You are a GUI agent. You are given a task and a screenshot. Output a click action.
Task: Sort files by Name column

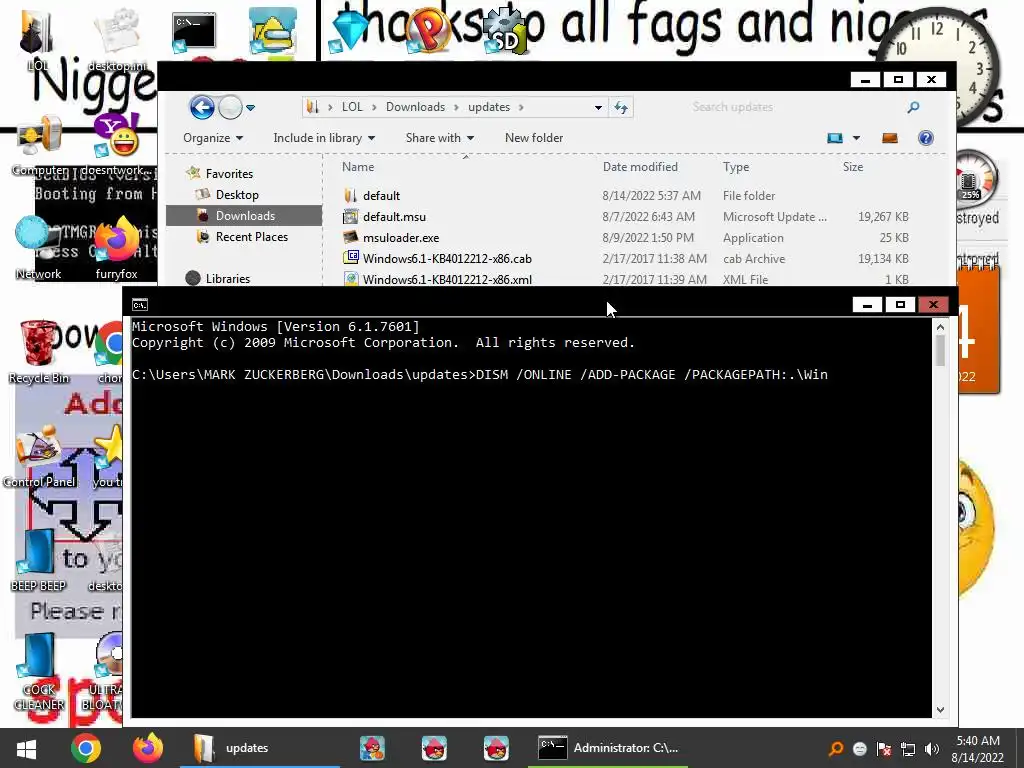(358, 167)
